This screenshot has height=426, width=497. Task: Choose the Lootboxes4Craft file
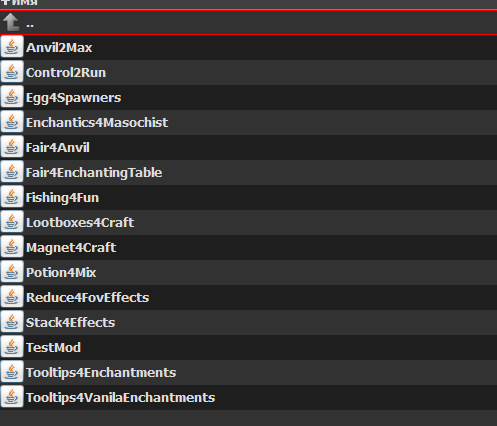(x=80, y=222)
